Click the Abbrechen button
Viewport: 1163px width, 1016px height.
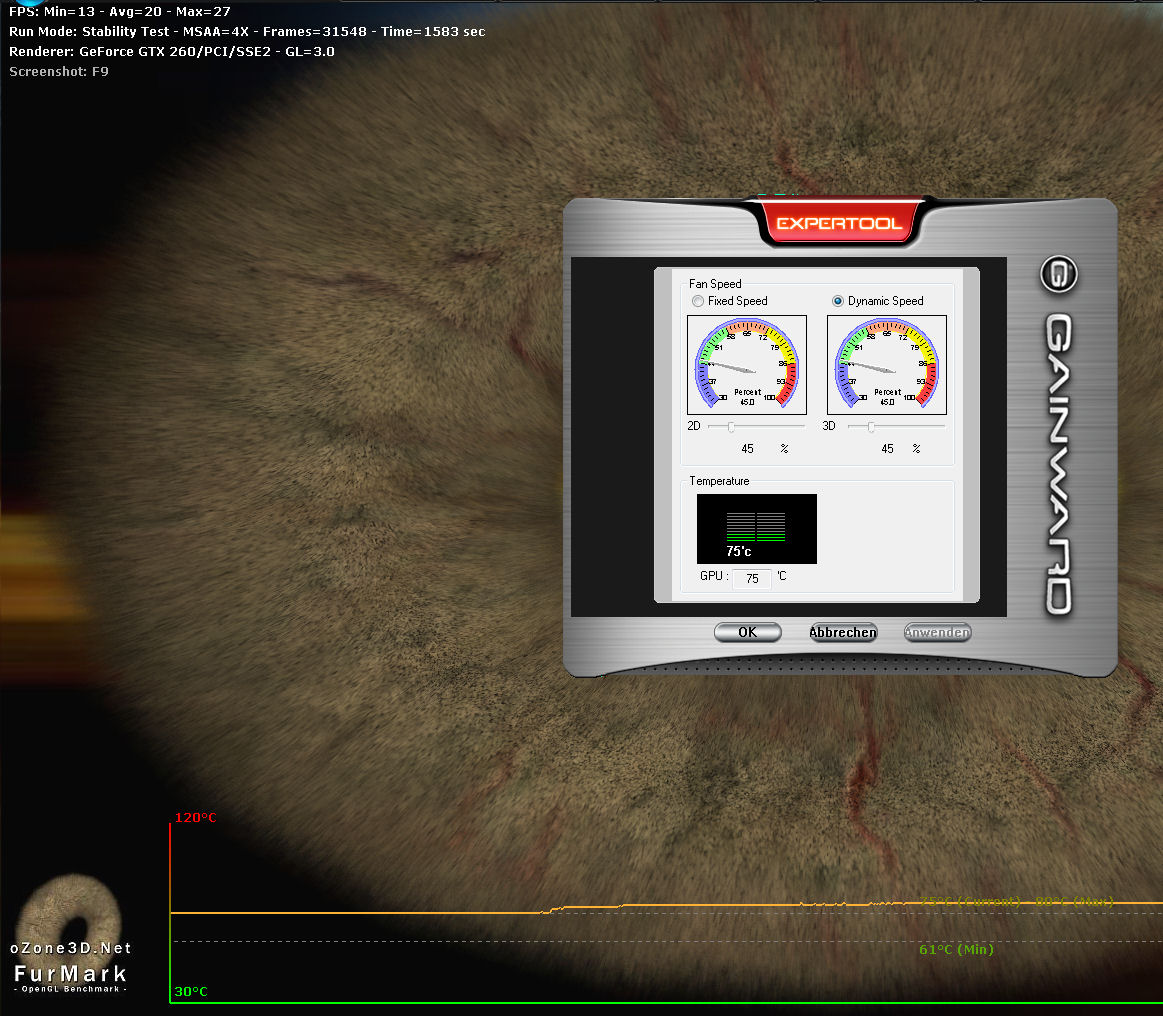(843, 633)
